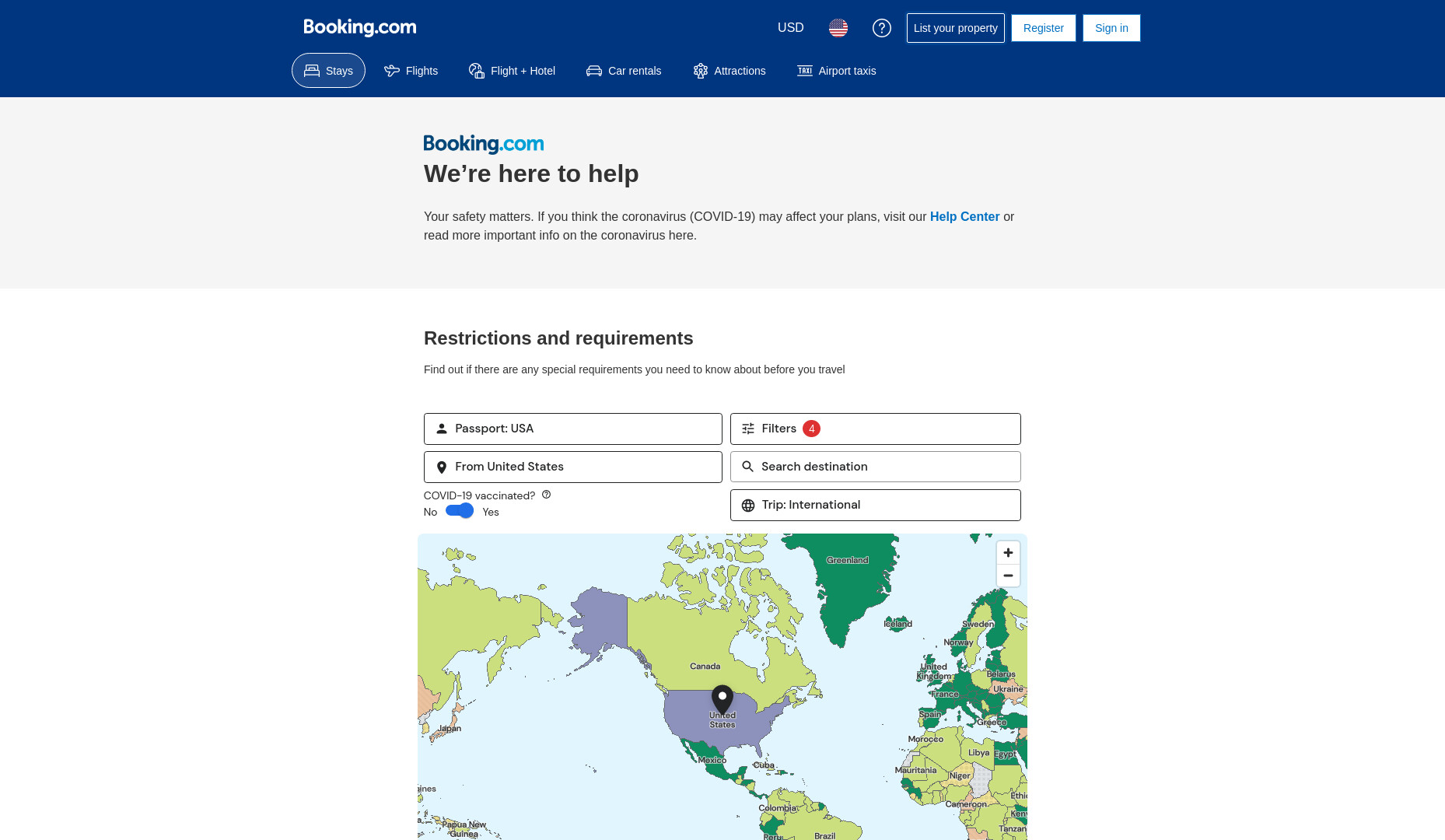This screenshot has height=840, width=1445.
Task: Click the black location pin on map
Action: tap(722, 699)
